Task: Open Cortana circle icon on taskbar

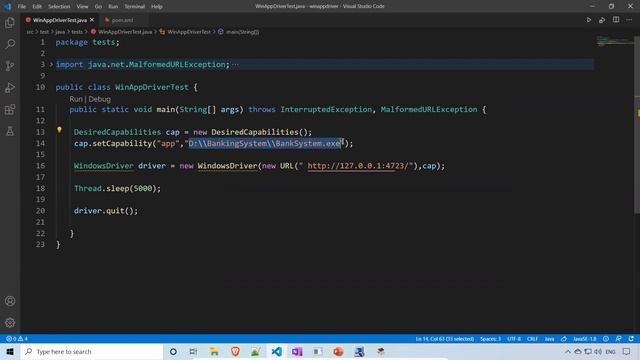Action: [173, 351]
